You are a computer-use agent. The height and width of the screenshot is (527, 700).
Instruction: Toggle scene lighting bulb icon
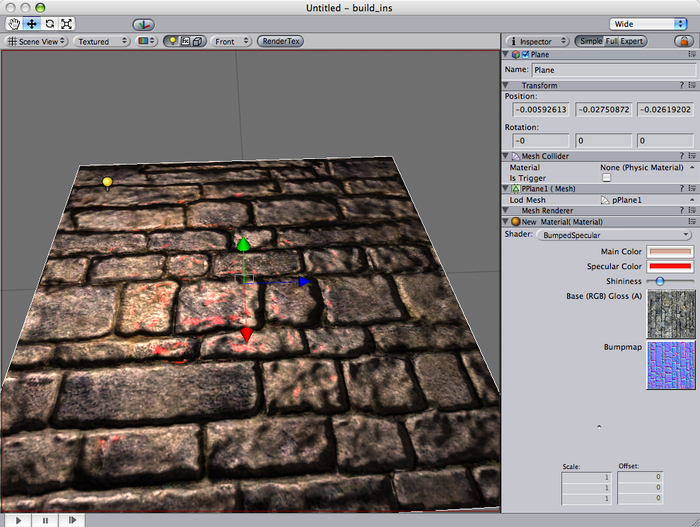coord(171,41)
